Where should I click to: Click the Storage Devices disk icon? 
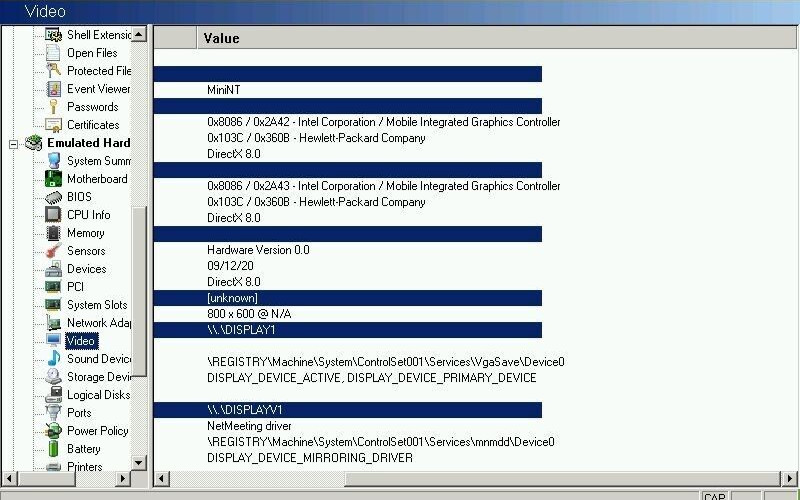(53, 377)
